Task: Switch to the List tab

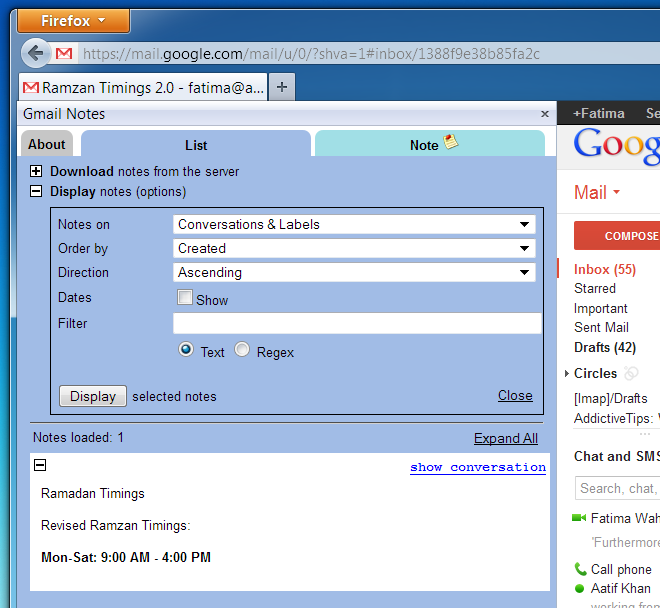Action: tap(196, 144)
